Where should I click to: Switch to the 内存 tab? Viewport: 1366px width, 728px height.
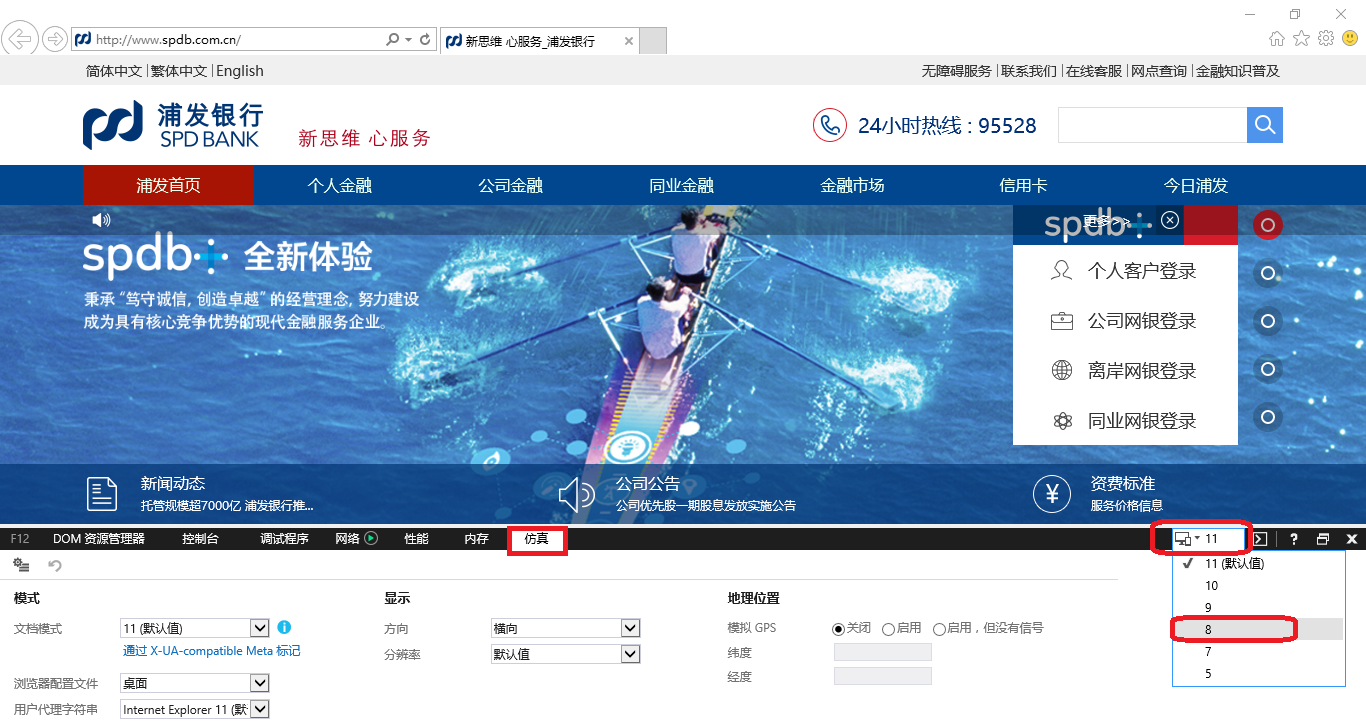(477, 538)
